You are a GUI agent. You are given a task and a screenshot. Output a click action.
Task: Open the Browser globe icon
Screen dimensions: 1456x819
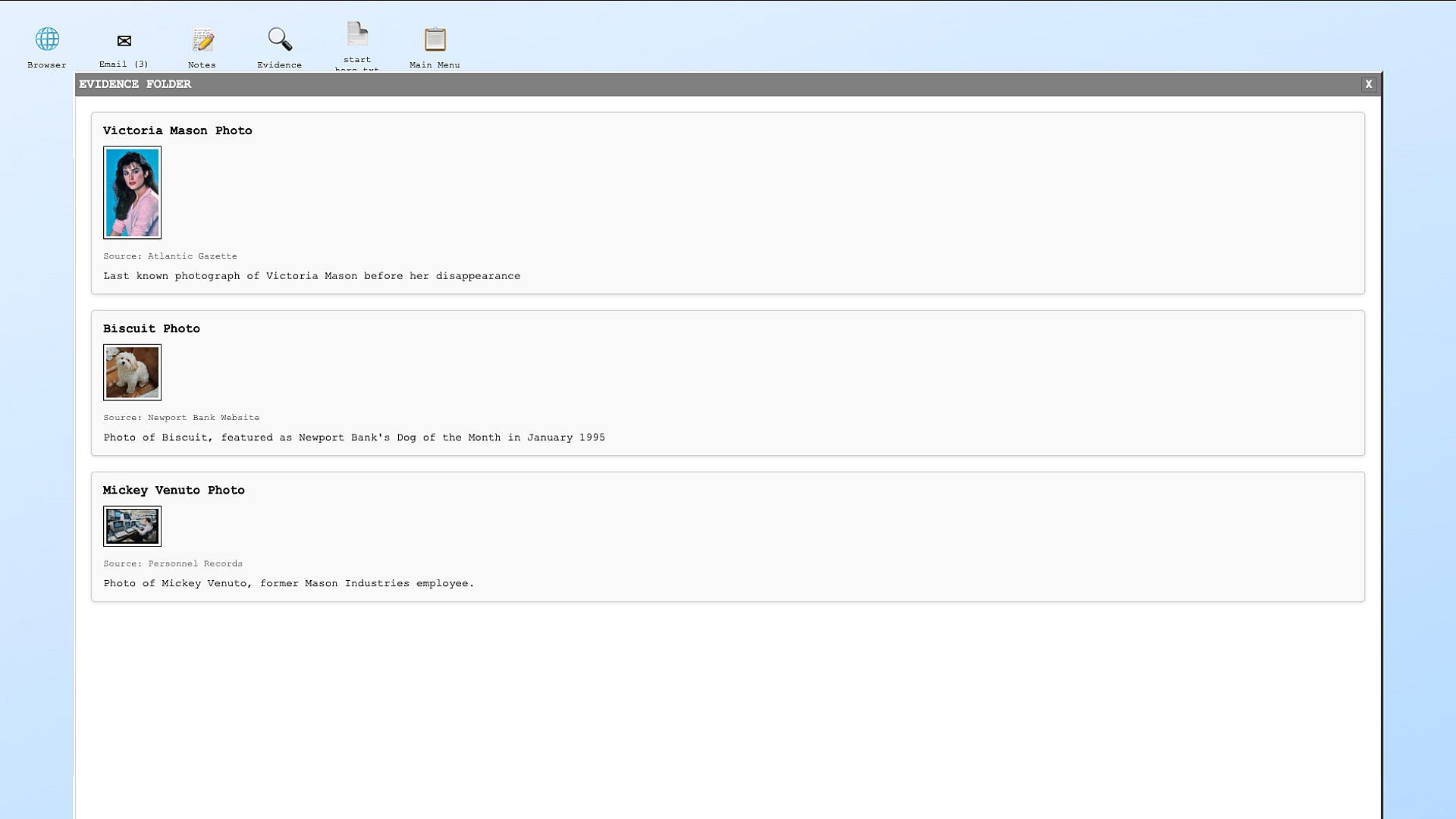(x=47, y=39)
